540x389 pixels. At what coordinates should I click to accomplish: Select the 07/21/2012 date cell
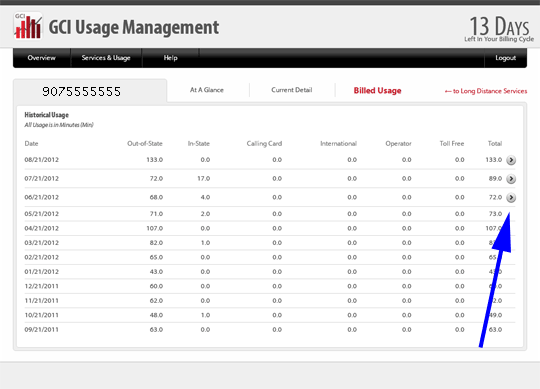(42, 179)
